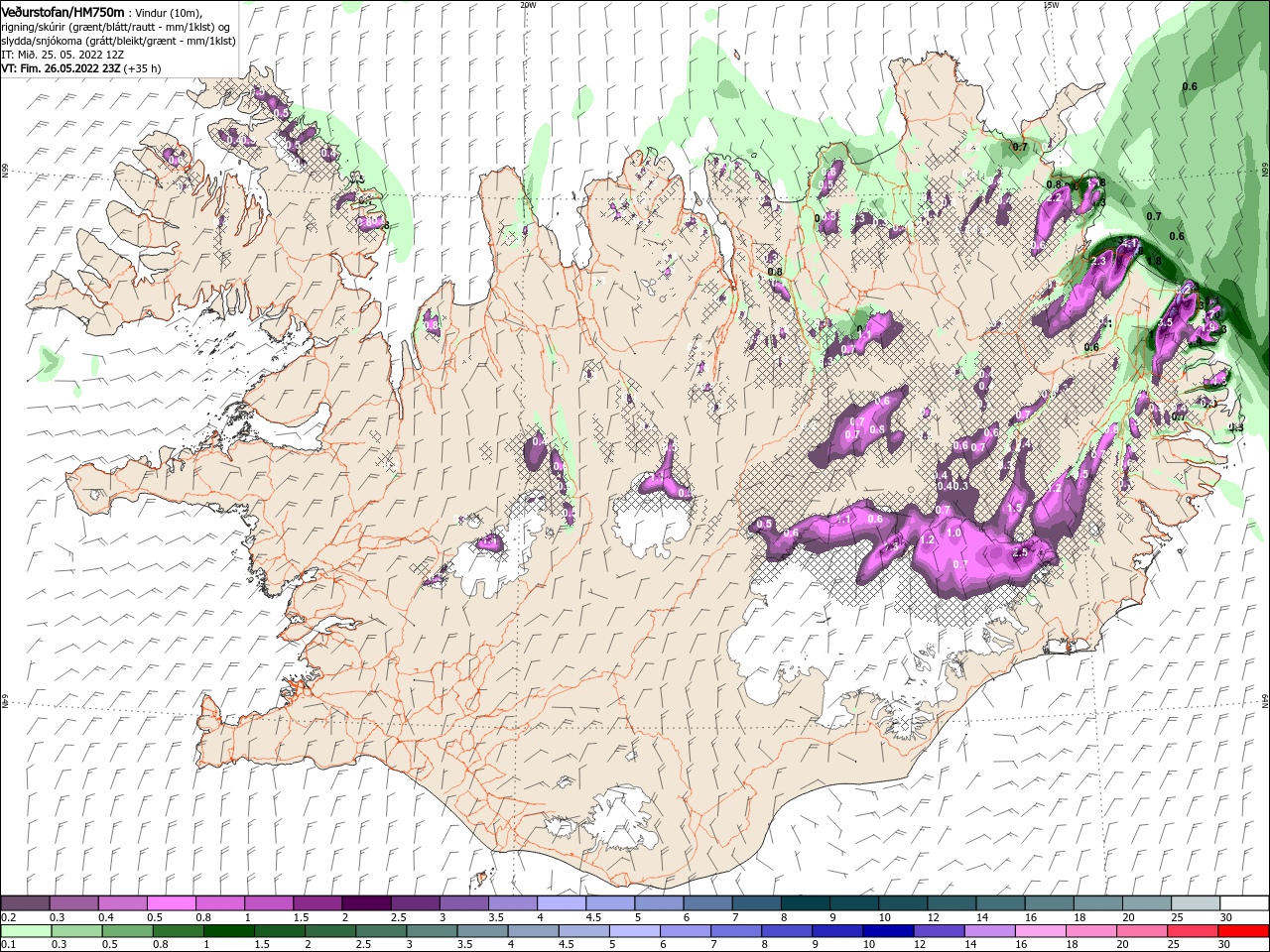
Task: Pick the lower legend swatch labeled 6
Action: (684, 931)
